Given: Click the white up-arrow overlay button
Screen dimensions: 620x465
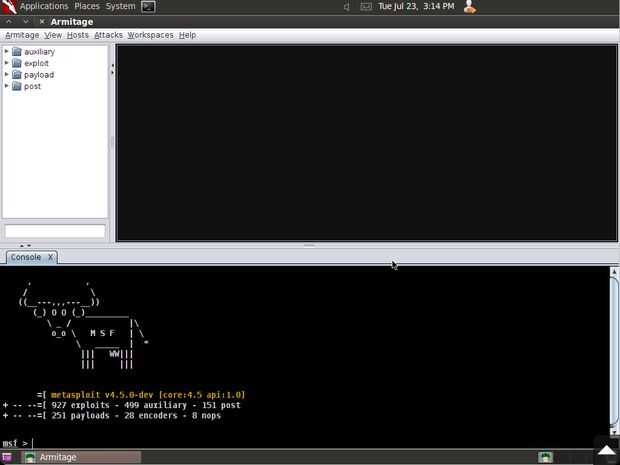Looking at the screenshot, I should [607, 450].
